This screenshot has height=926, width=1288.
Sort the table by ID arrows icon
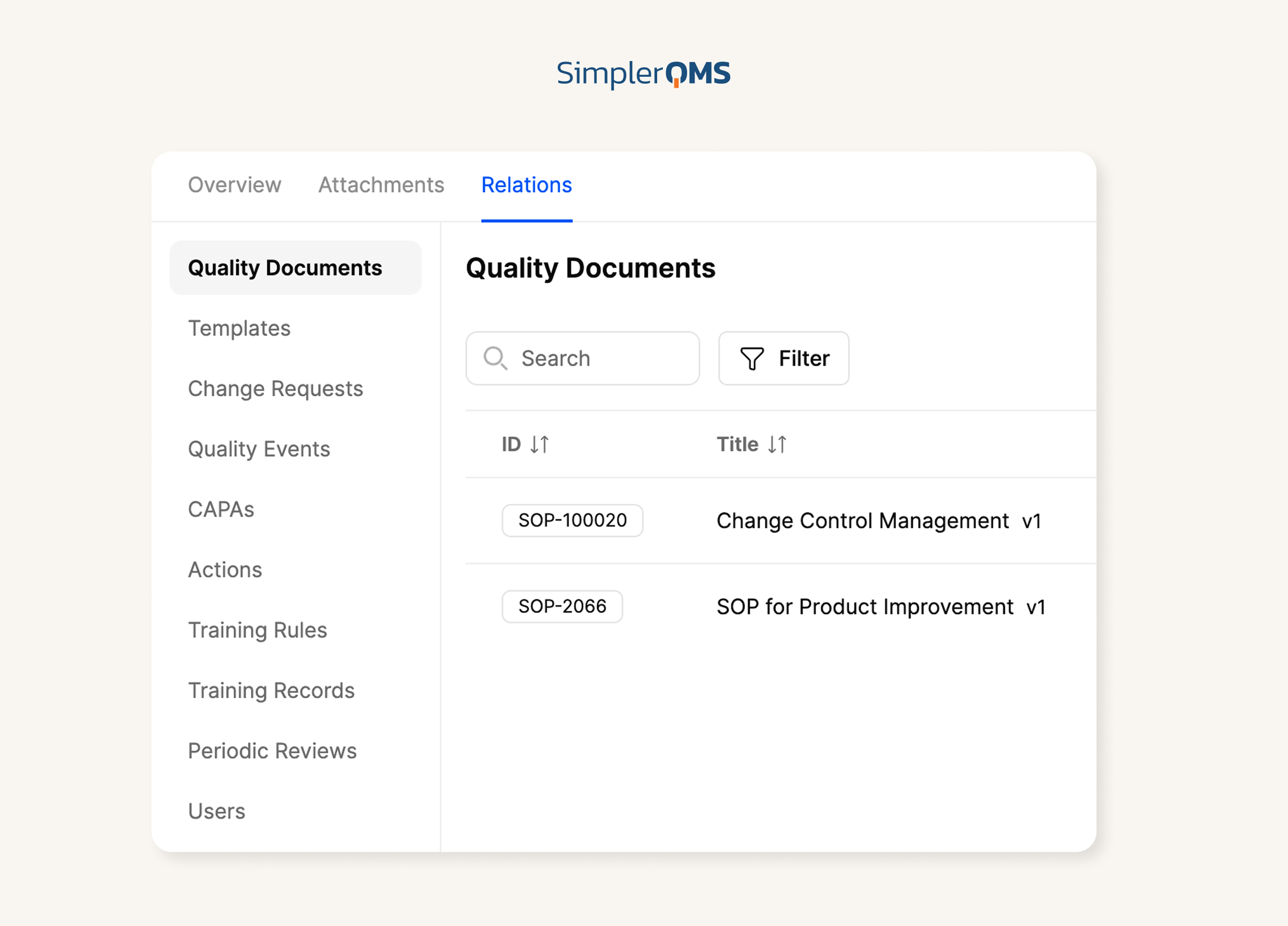click(539, 444)
